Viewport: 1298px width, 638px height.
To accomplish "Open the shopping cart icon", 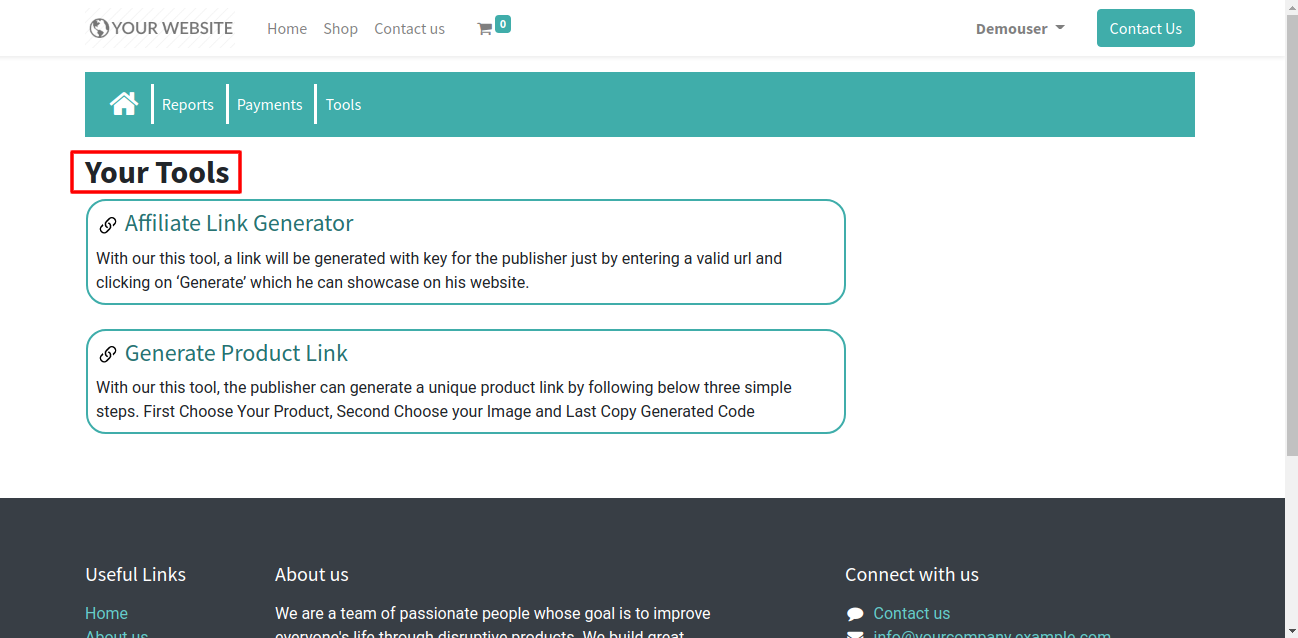I will pyautogui.click(x=485, y=30).
